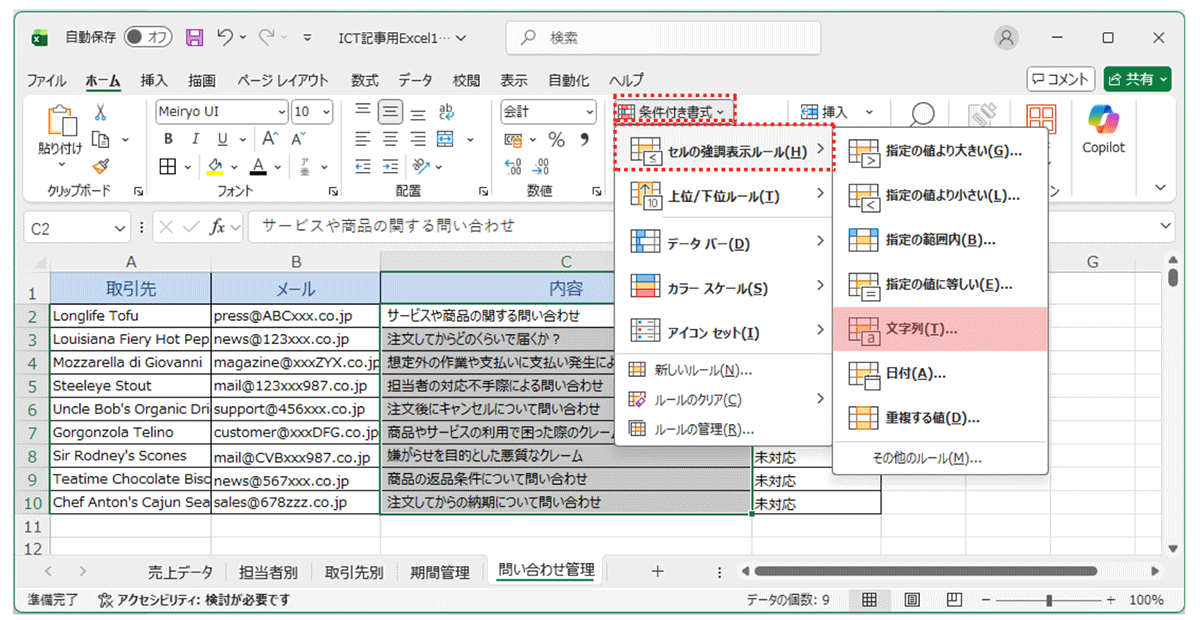Image resolution: width=1200 pixels, height=620 pixels.
Task: Open the 会計 number format dropdown
Action: (590, 111)
